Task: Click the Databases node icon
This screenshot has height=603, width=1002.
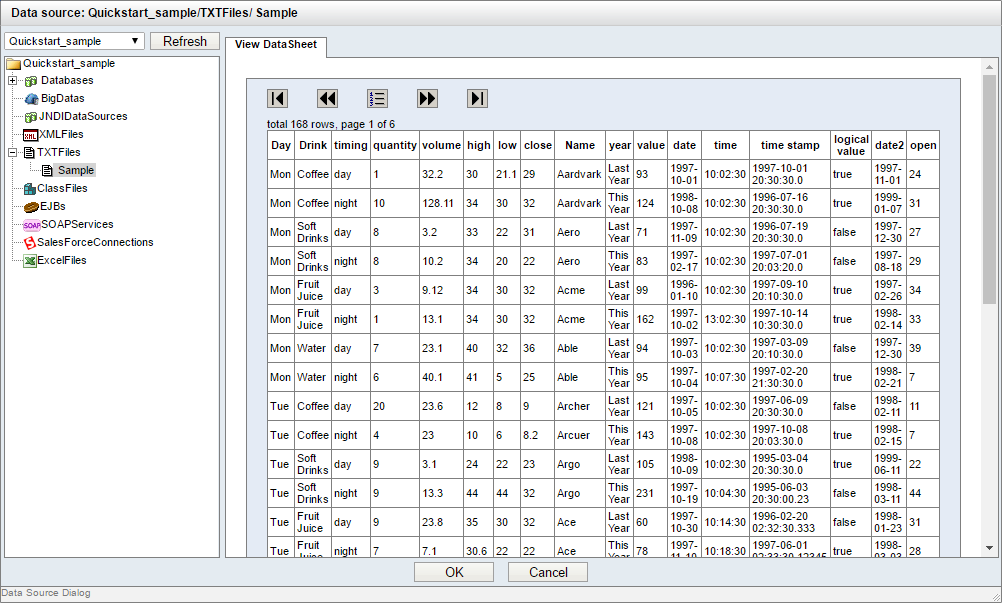Action: [x=31, y=80]
